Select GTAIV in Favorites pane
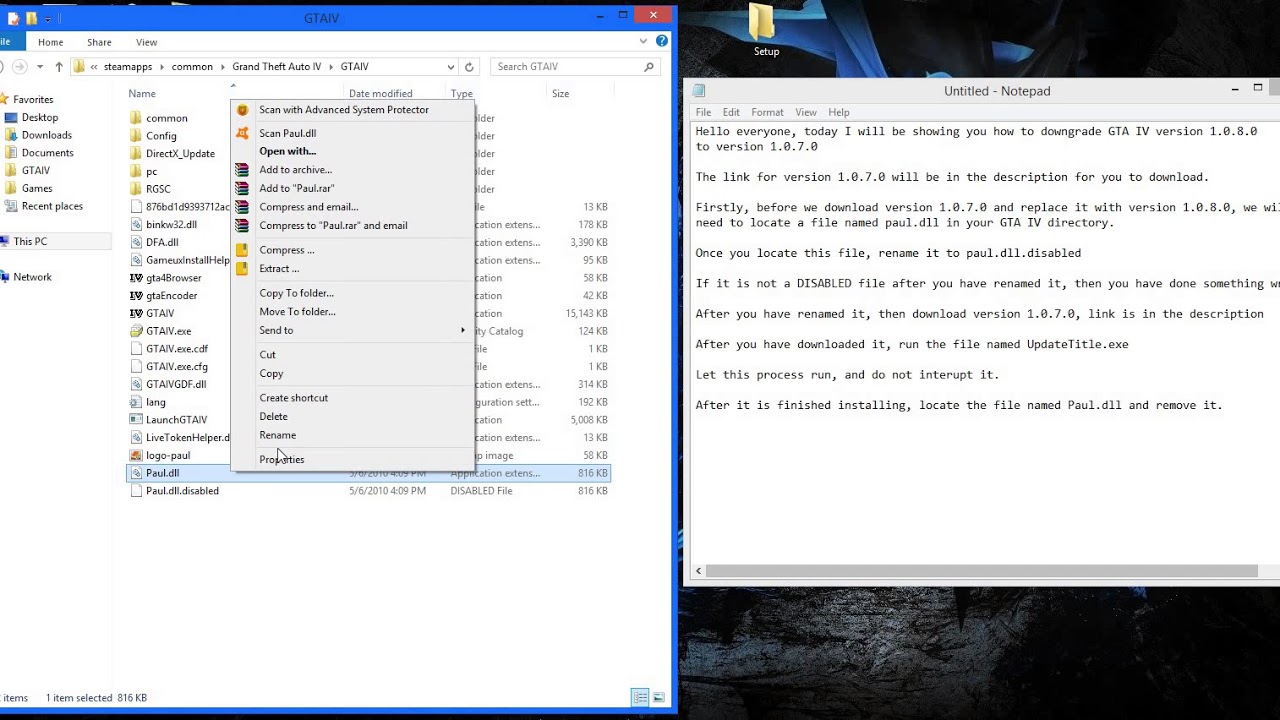Image resolution: width=1280 pixels, height=720 pixels. pos(36,170)
